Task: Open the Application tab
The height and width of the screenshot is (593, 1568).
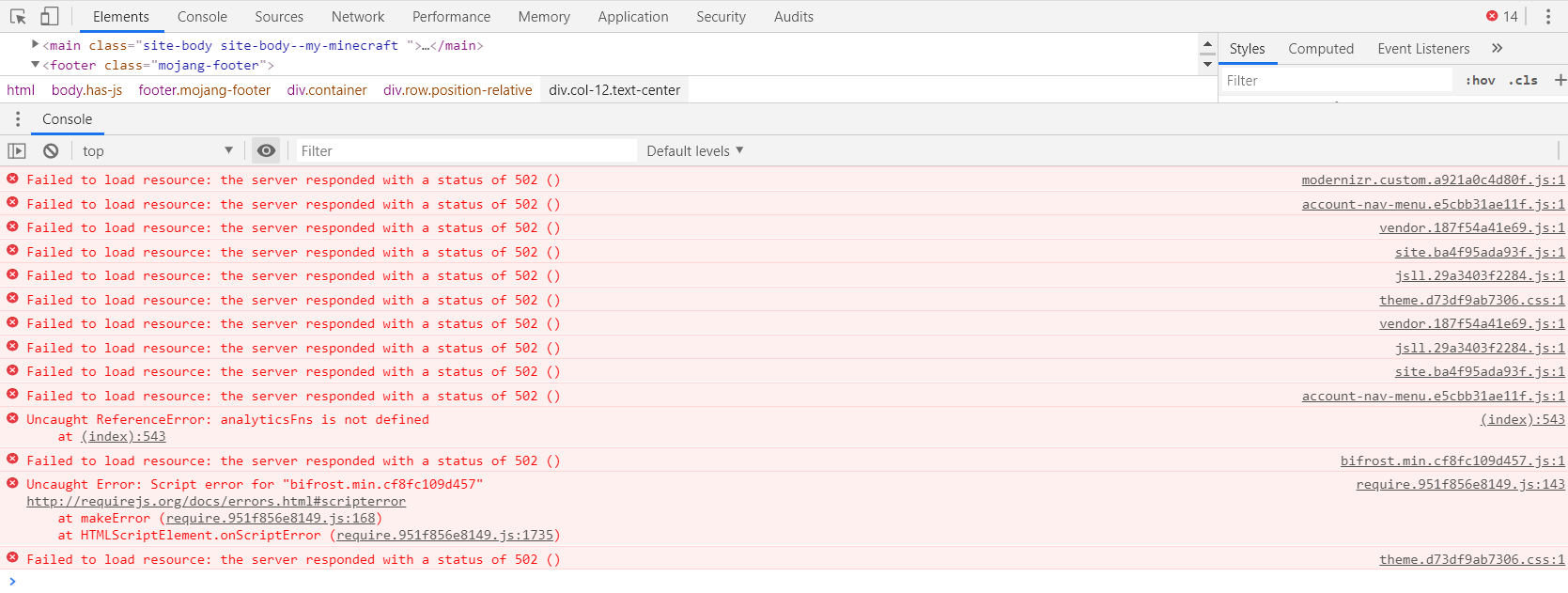Action: 633,17
